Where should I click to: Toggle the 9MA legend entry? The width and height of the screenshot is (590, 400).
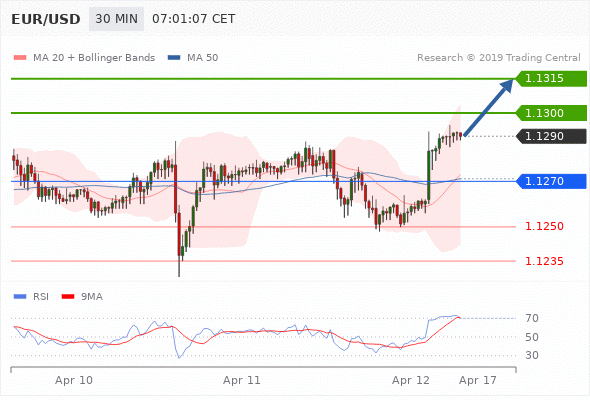(x=82, y=297)
